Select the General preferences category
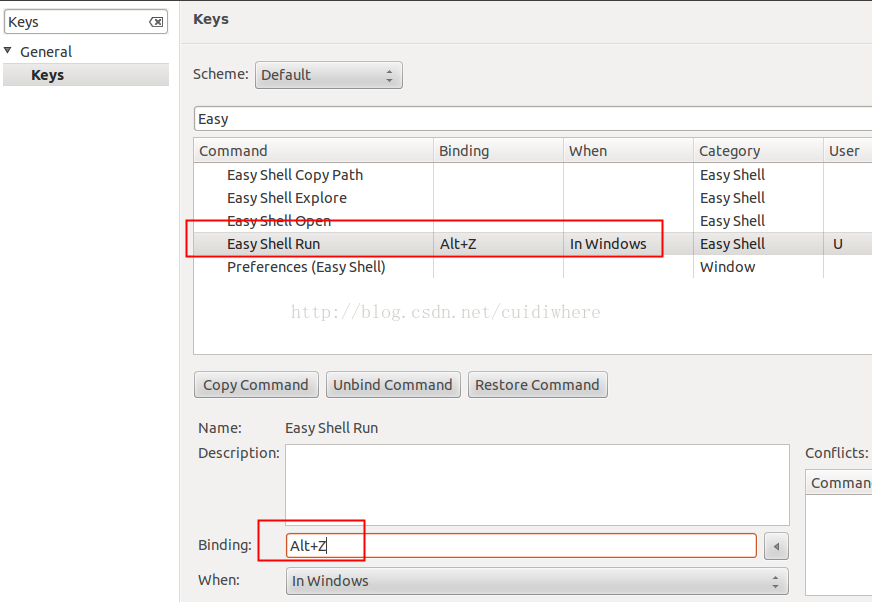The image size is (872, 602). pos(46,52)
